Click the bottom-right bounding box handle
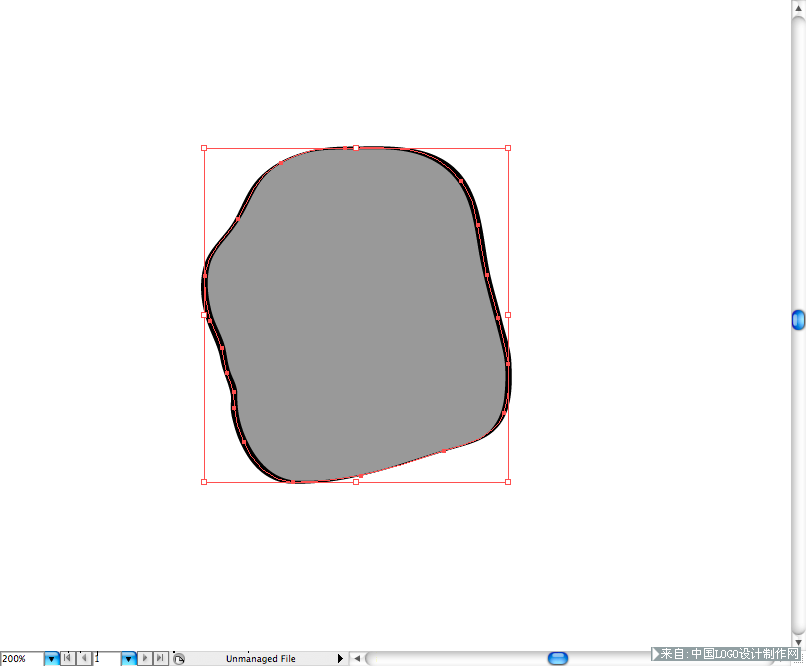 pos(508,482)
